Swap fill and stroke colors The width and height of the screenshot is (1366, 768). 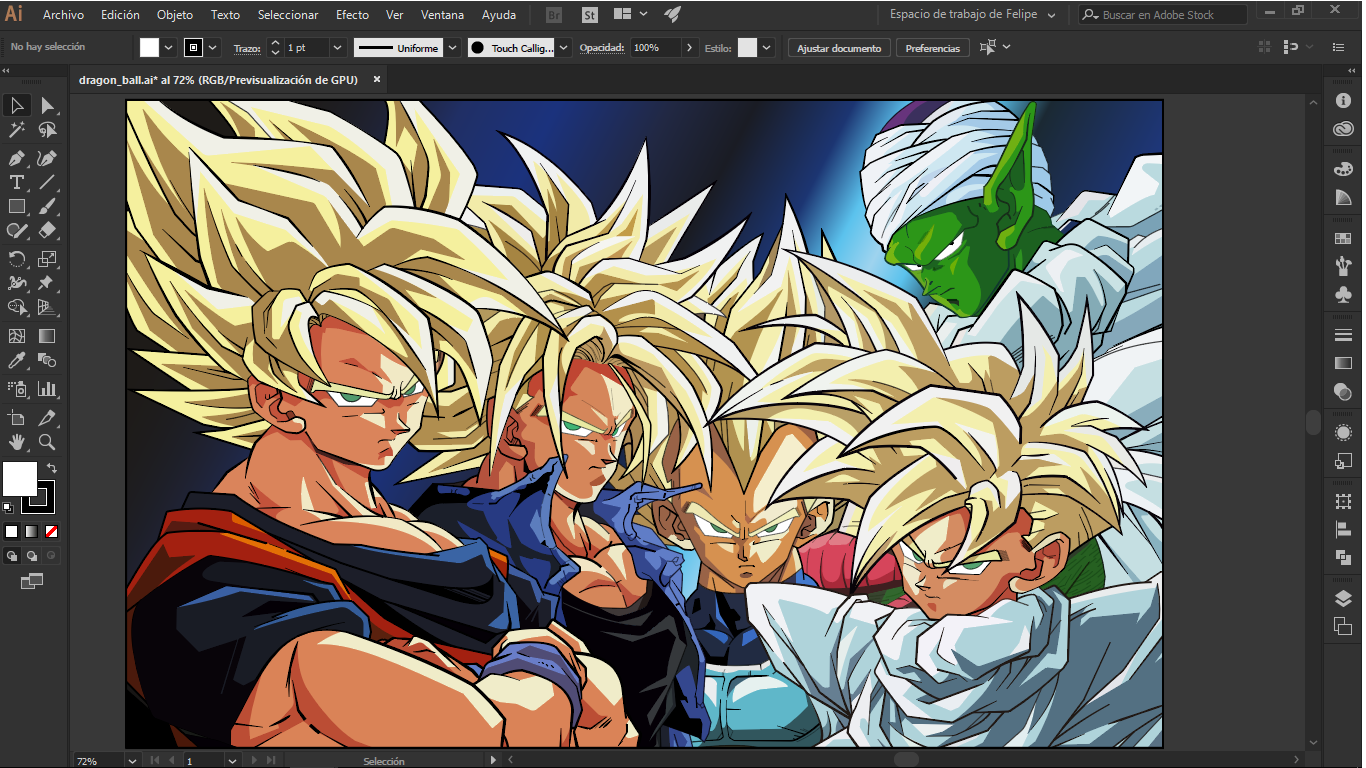52,468
